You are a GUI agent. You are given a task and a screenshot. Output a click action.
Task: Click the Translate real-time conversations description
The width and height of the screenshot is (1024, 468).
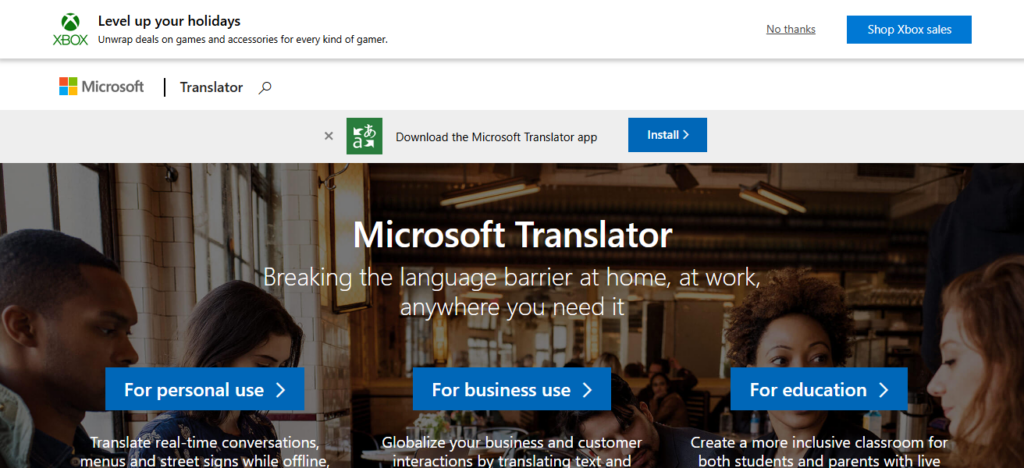click(204, 452)
